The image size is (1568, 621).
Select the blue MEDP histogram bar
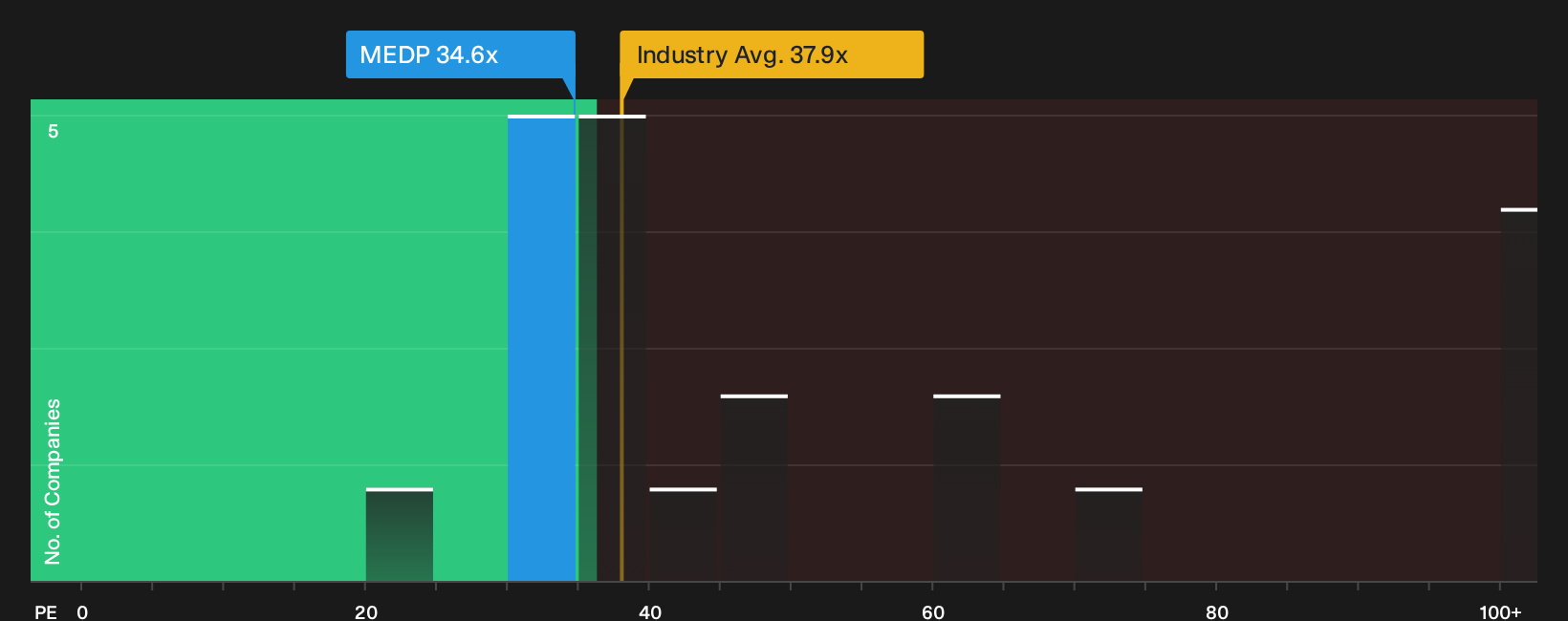pyautogui.click(x=541, y=349)
